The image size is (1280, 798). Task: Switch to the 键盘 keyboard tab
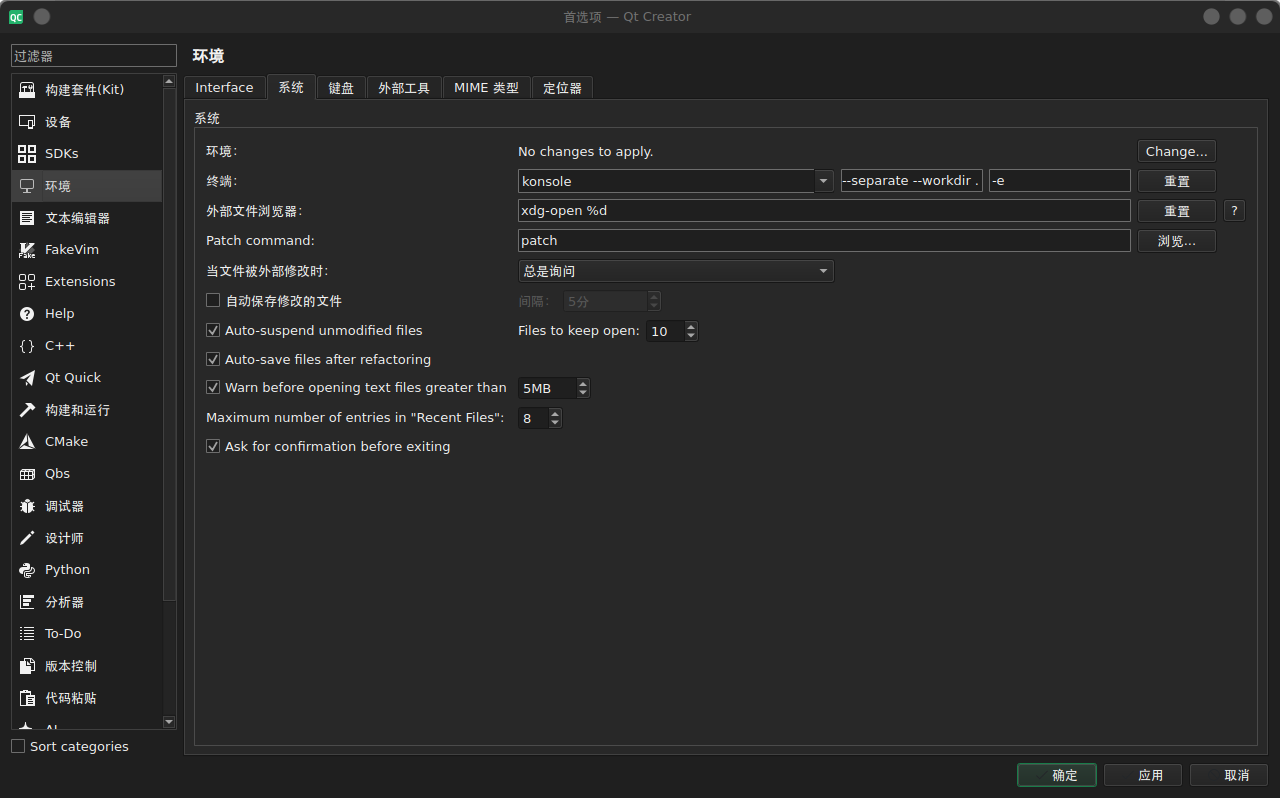[341, 88]
